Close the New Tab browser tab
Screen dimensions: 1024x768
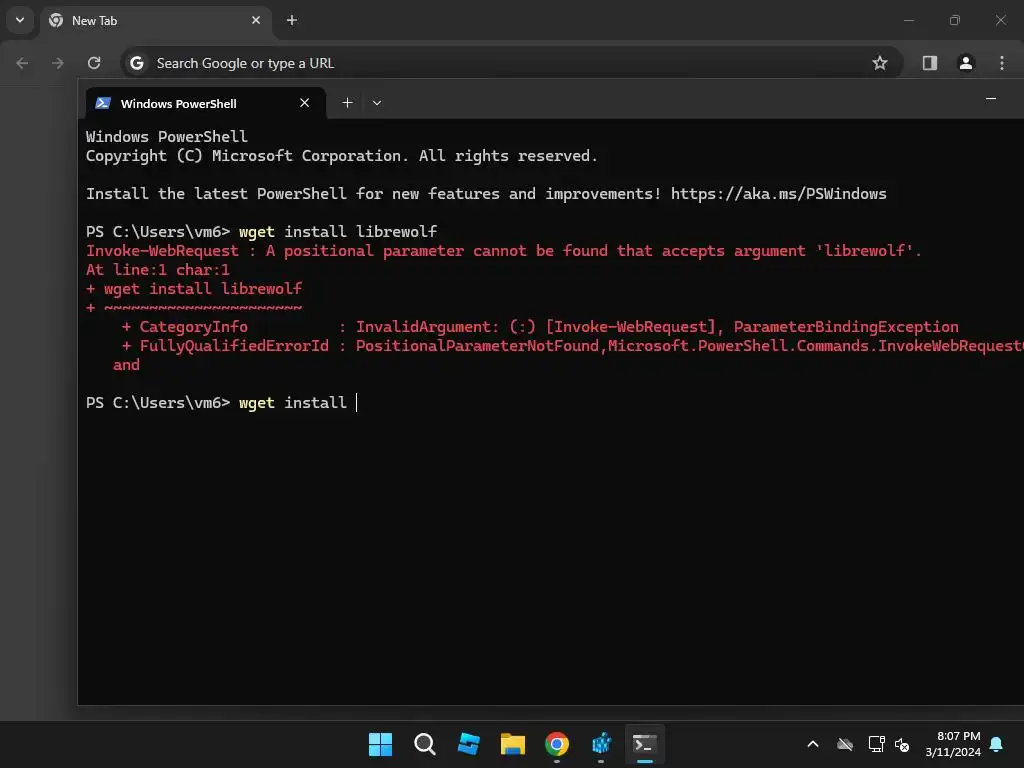(256, 20)
